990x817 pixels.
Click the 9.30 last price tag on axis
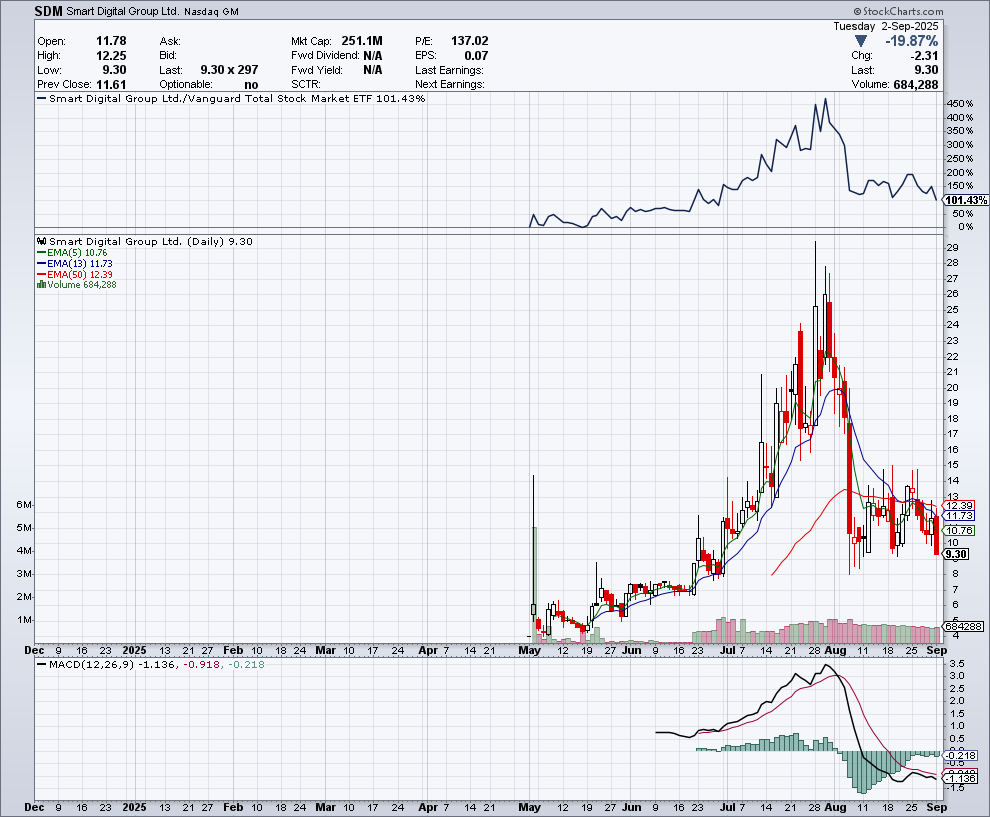point(956,554)
